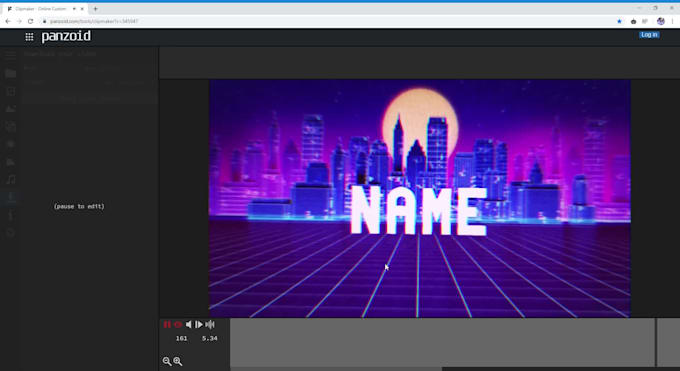Viewport: 680px width, 371px height.
Task: Open the Panzoid apps grid menu
Action: click(x=29, y=37)
